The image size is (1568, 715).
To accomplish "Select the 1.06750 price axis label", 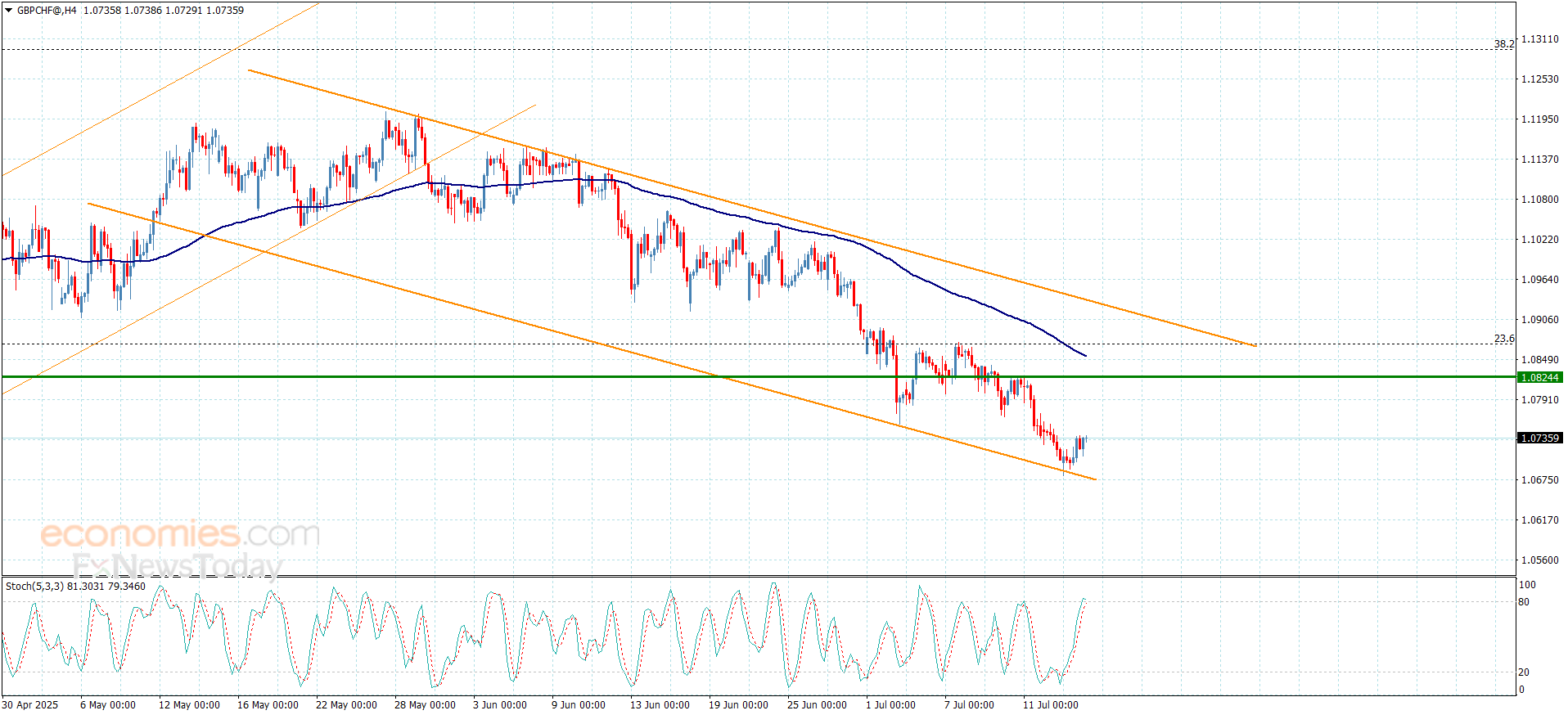I will point(1539,479).
